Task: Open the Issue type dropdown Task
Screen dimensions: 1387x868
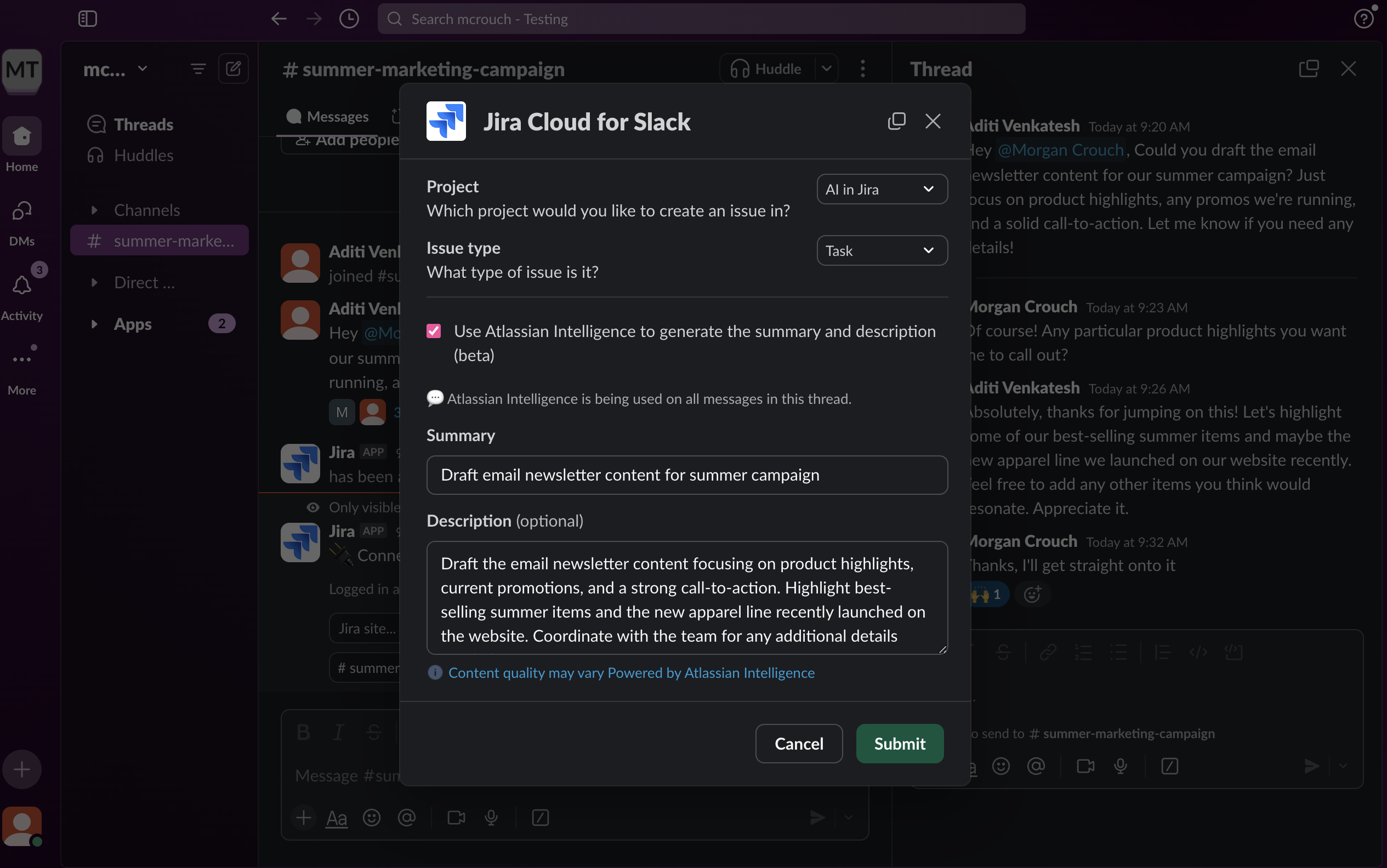Action: tap(882, 251)
